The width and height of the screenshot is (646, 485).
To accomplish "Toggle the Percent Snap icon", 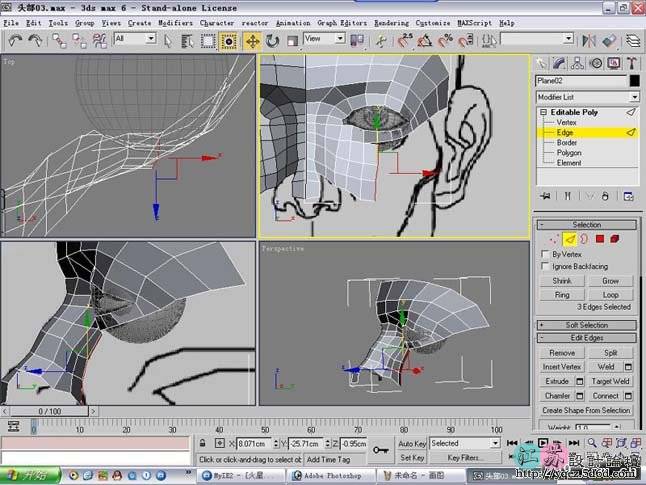I will coord(445,40).
